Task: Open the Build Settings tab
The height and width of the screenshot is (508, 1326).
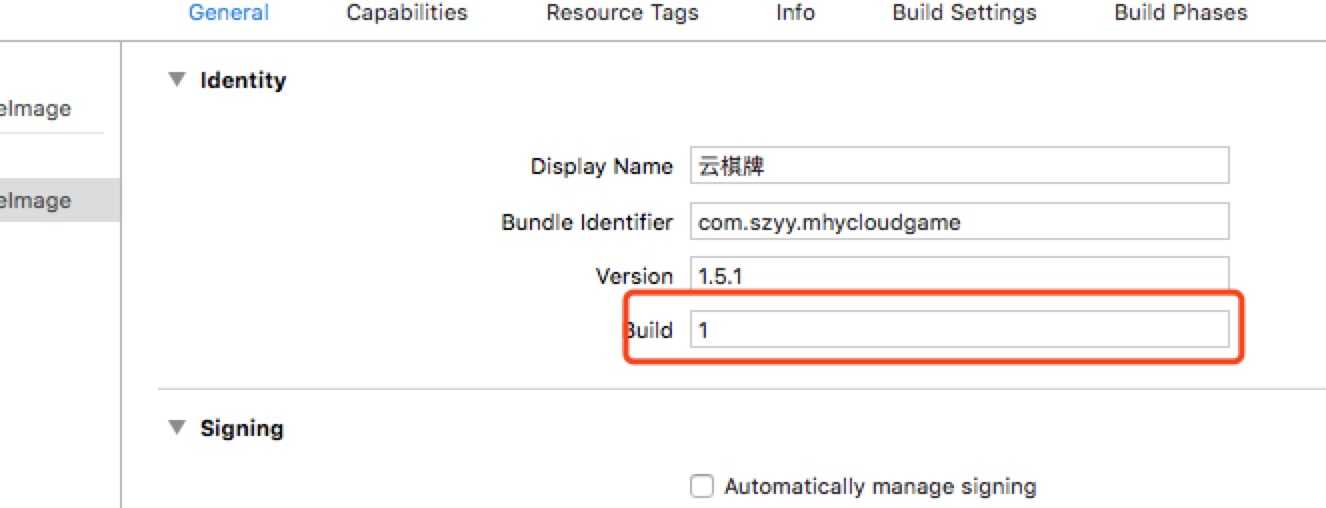Action: pos(964,13)
